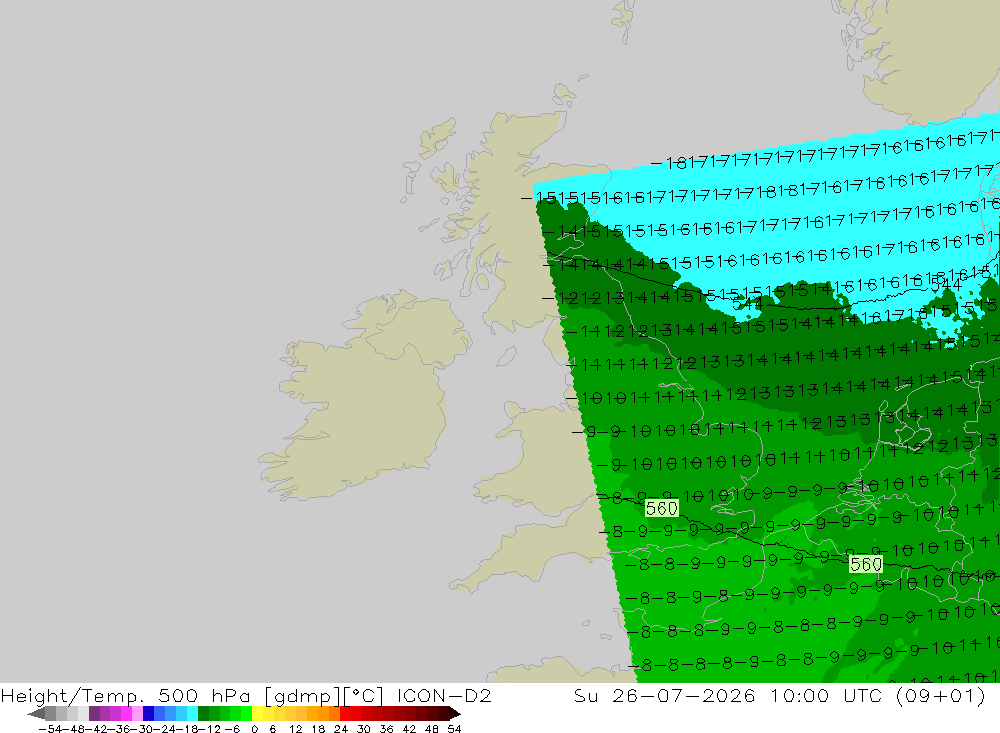The image size is (1000, 733).
Task: Pick the yellow swatch above the 0 label
Action: click(258, 714)
